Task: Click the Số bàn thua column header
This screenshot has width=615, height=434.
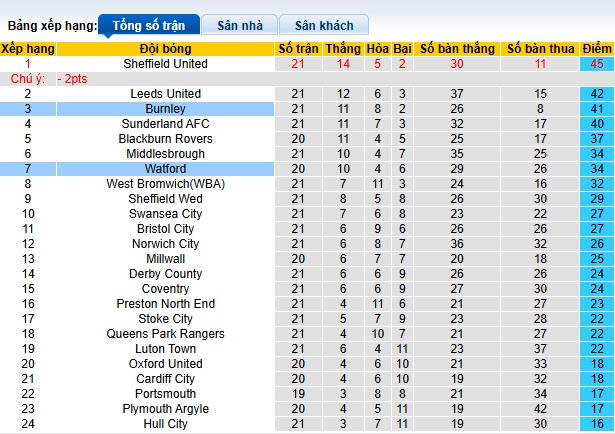Action: pyautogui.click(x=540, y=48)
